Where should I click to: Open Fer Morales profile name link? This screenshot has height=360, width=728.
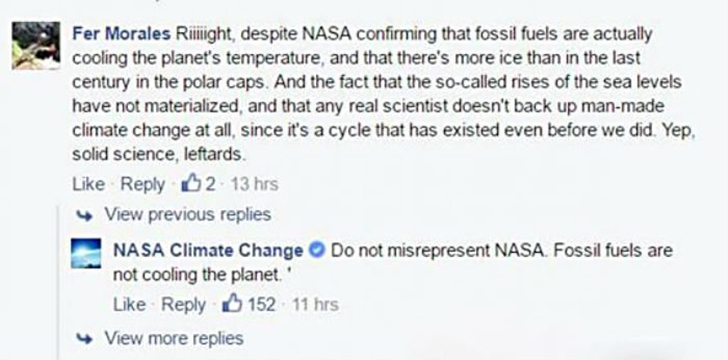(121, 34)
